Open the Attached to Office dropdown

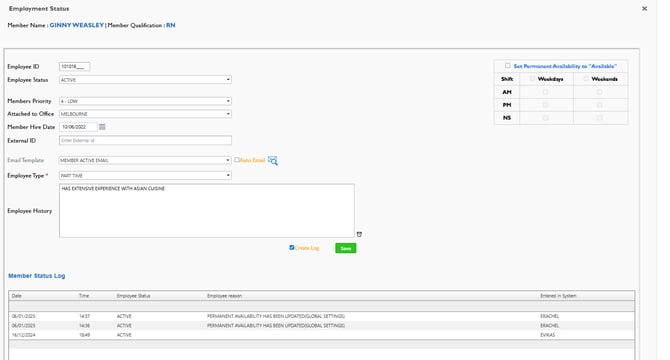click(x=145, y=114)
